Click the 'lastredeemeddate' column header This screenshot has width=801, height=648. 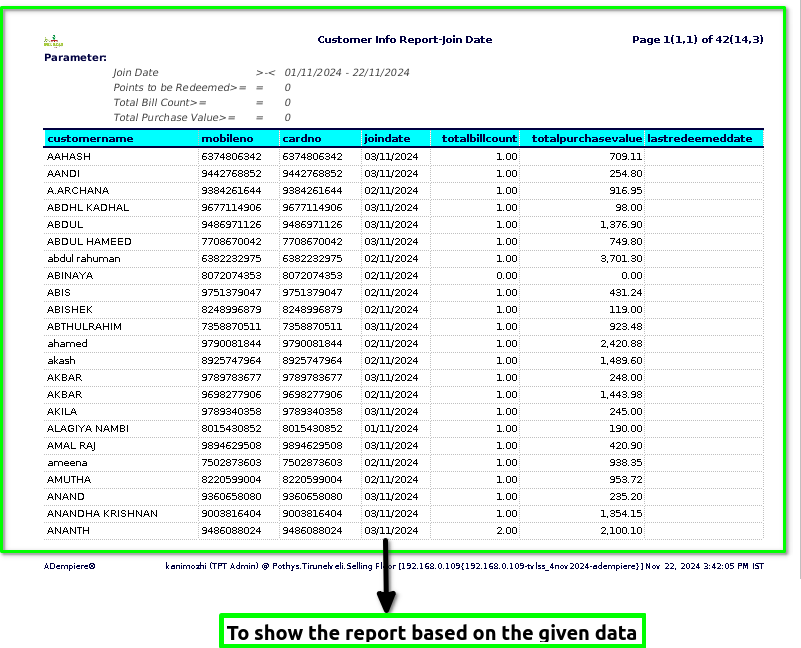(700, 138)
